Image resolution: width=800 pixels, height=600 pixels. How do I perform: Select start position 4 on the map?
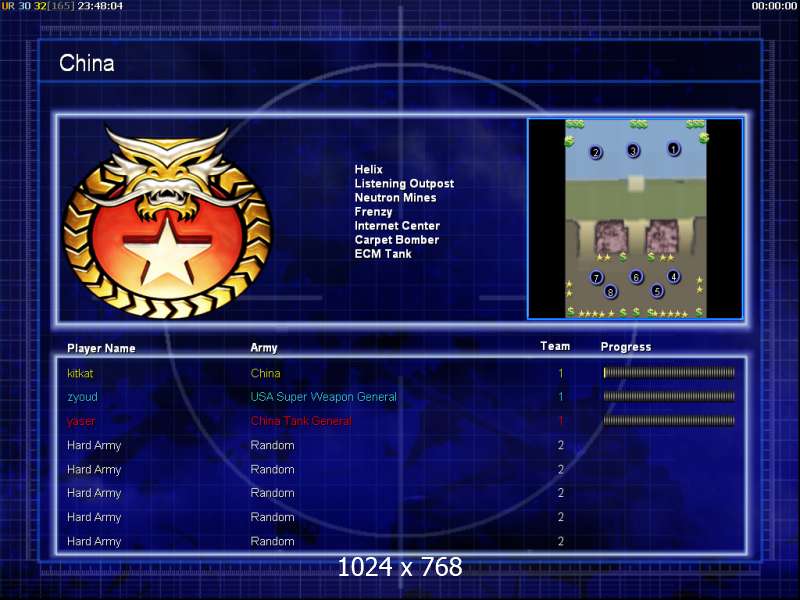pyautogui.click(x=673, y=277)
